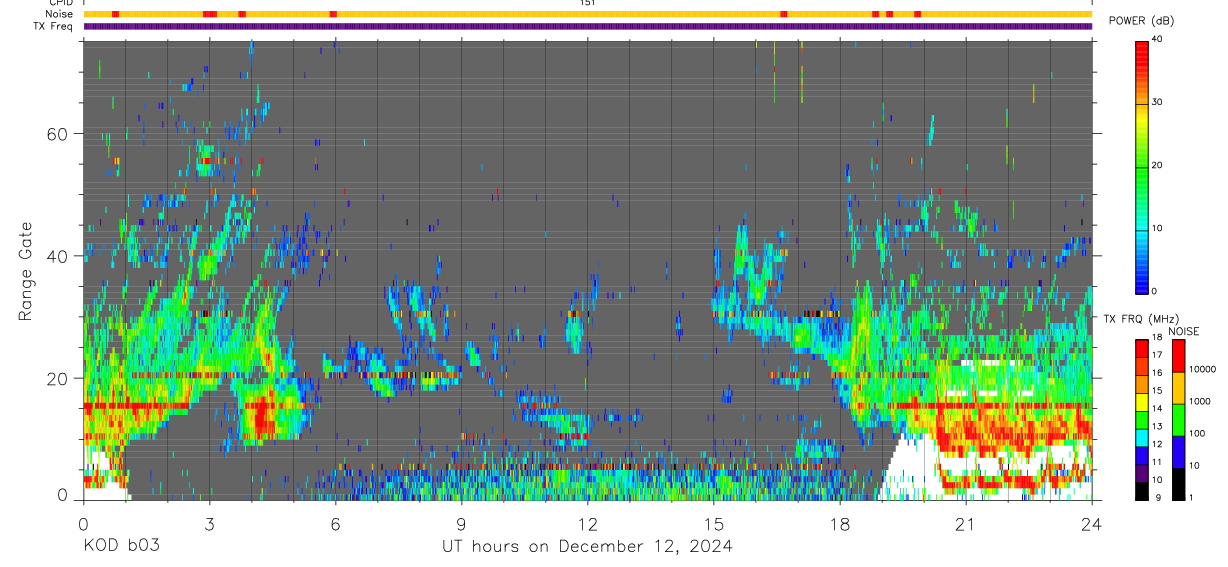
Task: Click the 'KOD b03' radar beam label
Action: (120, 546)
